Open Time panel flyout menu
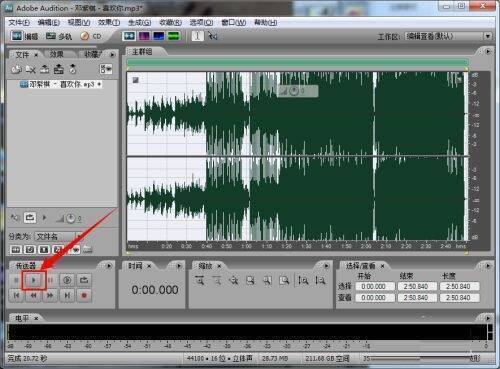Screen dimensions: 500x369 pyautogui.click(x=179, y=266)
